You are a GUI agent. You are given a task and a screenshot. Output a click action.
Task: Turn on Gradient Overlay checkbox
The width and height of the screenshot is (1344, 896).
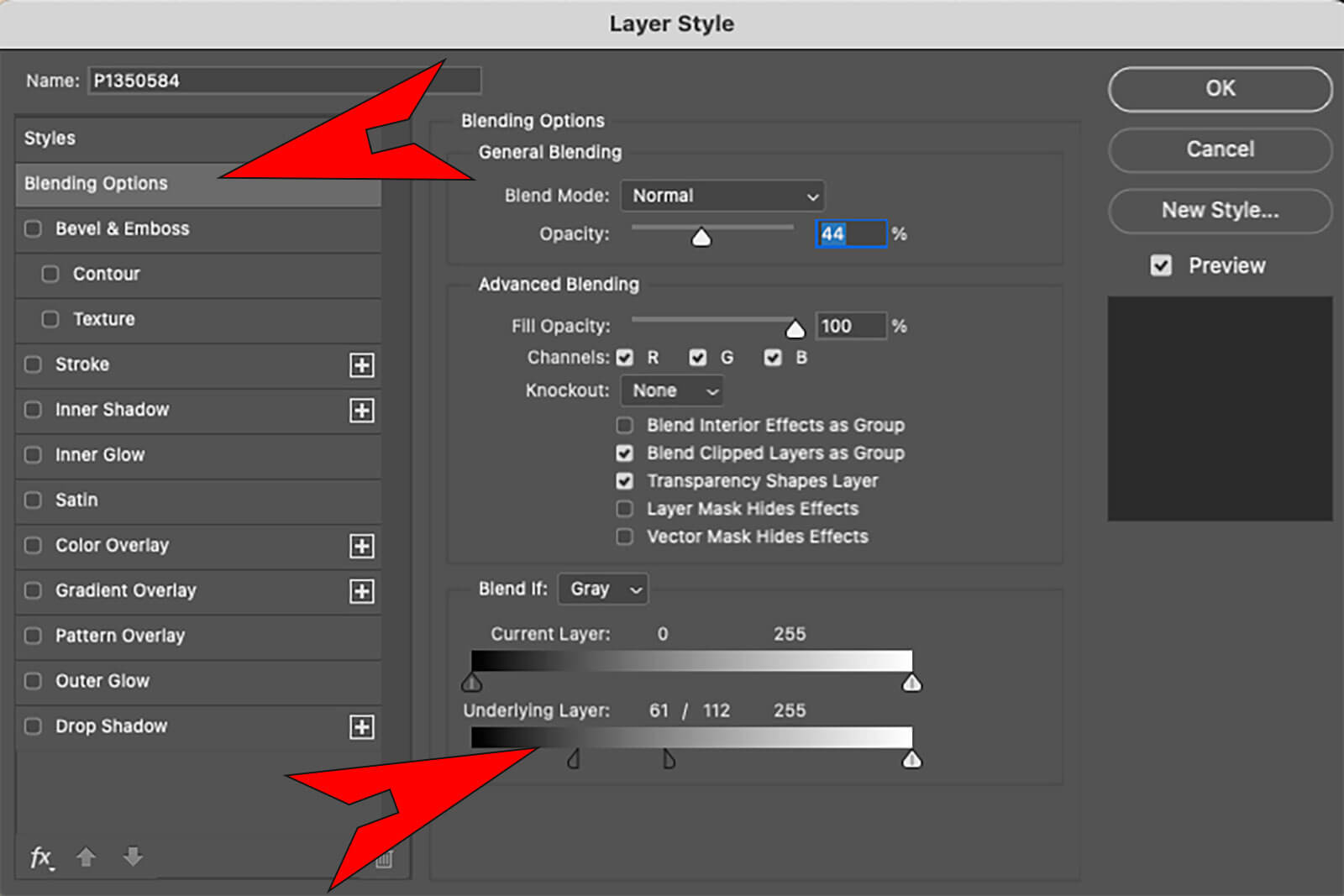tap(34, 591)
